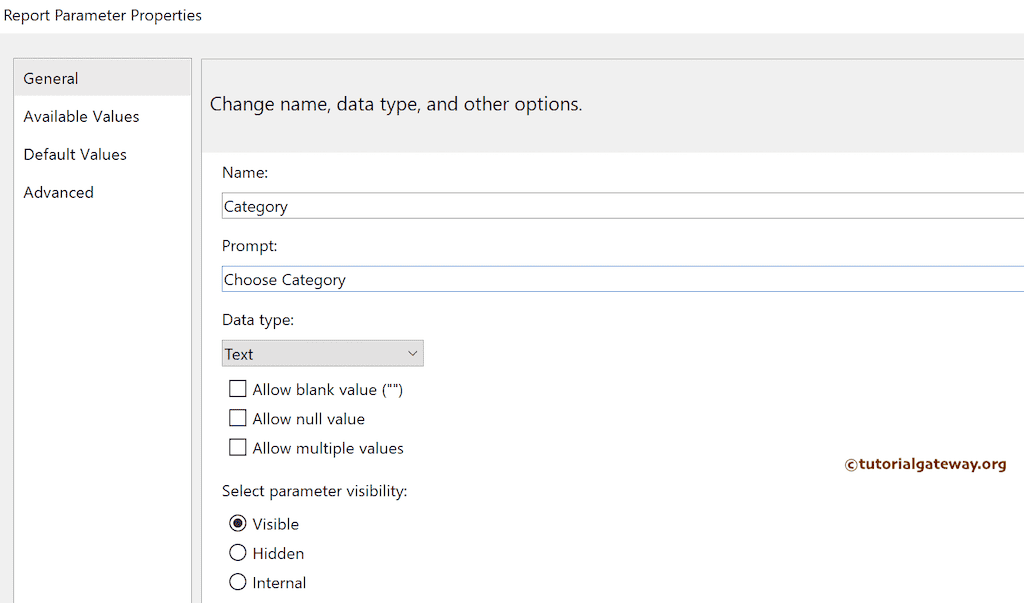1024x603 pixels.
Task: Enable Allow multiple values
Action: pyautogui.click(x=237, y=447)
